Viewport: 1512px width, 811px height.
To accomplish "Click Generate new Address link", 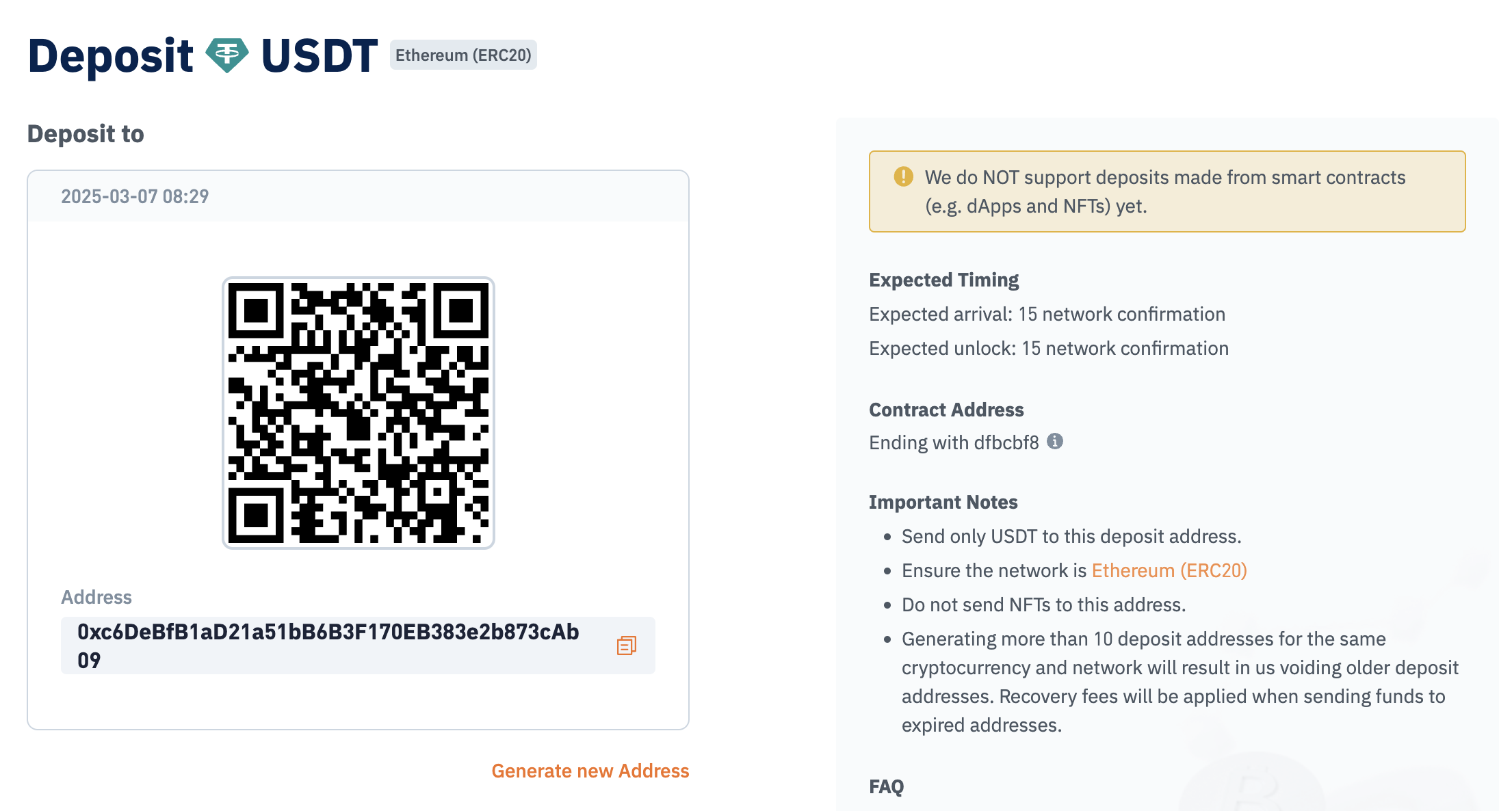I will (590, 771).
